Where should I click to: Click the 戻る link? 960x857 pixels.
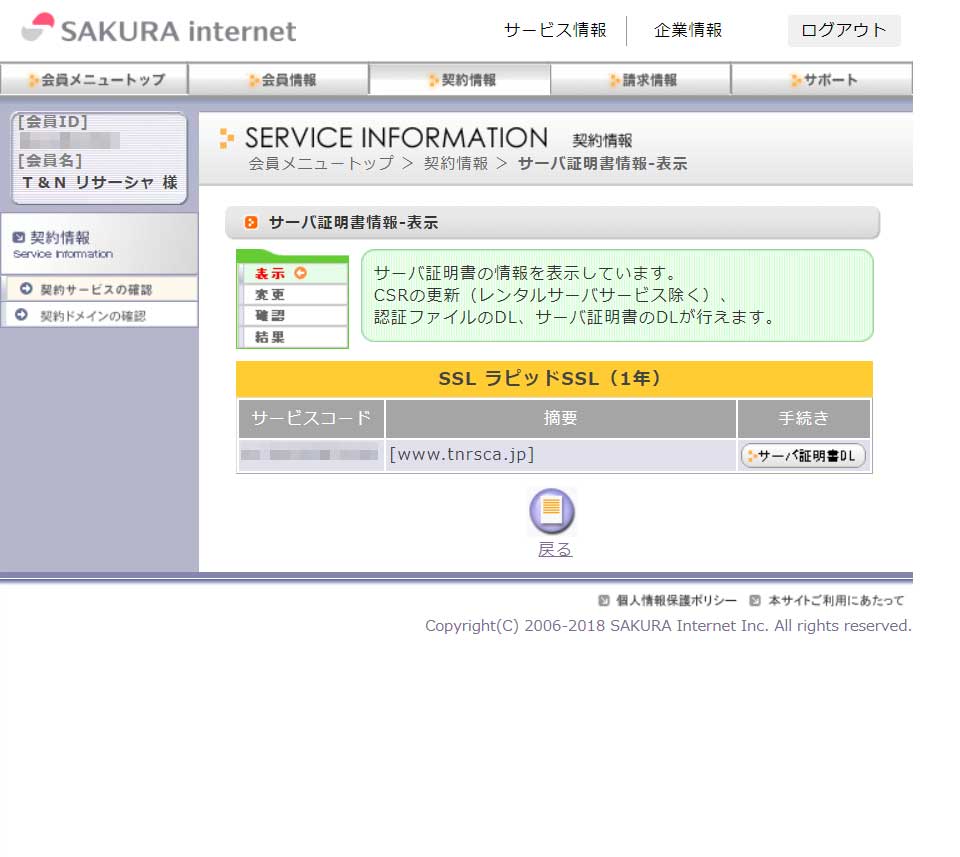(555, 550)
